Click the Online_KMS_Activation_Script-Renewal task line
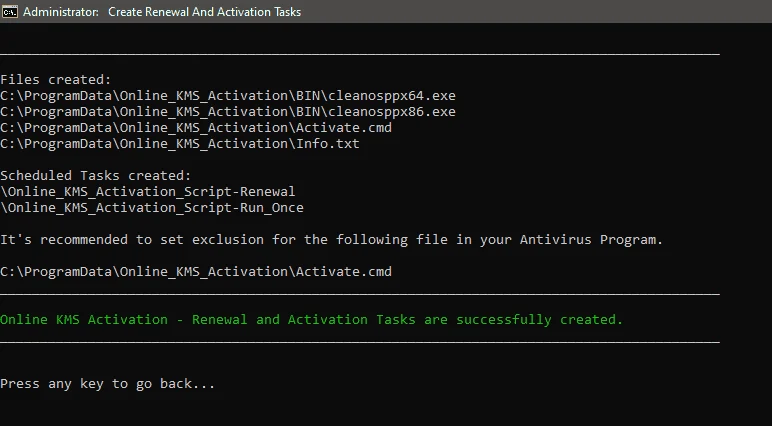 (148, 192)
